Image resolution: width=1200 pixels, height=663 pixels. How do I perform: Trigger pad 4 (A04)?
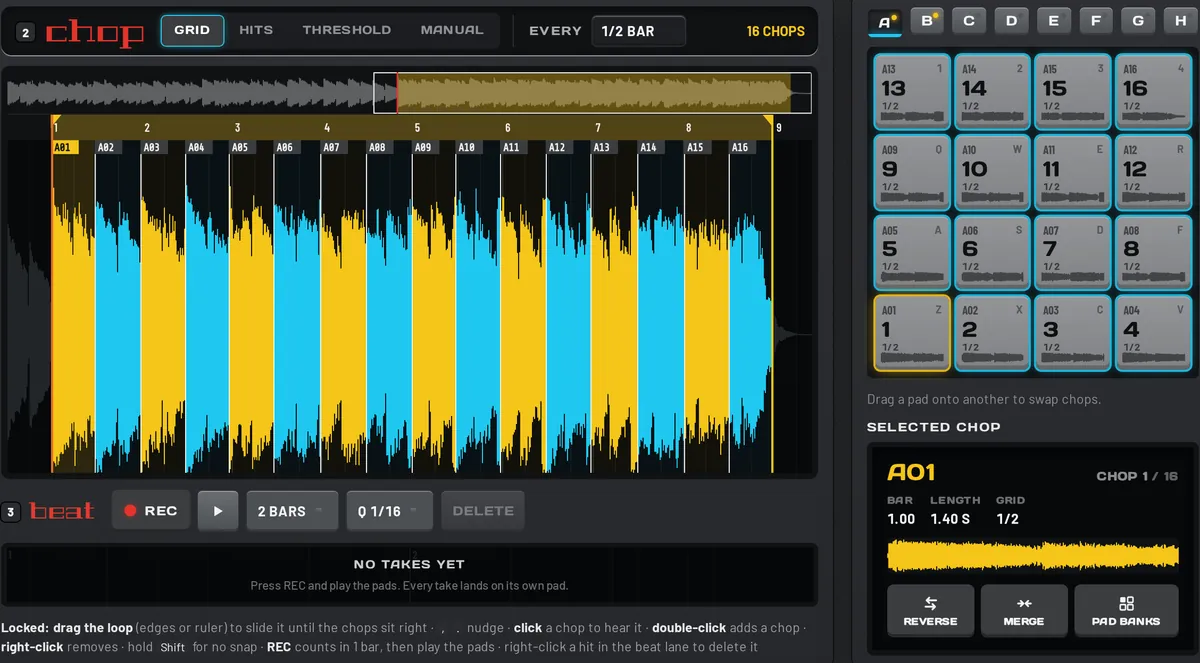[1153, 333]
